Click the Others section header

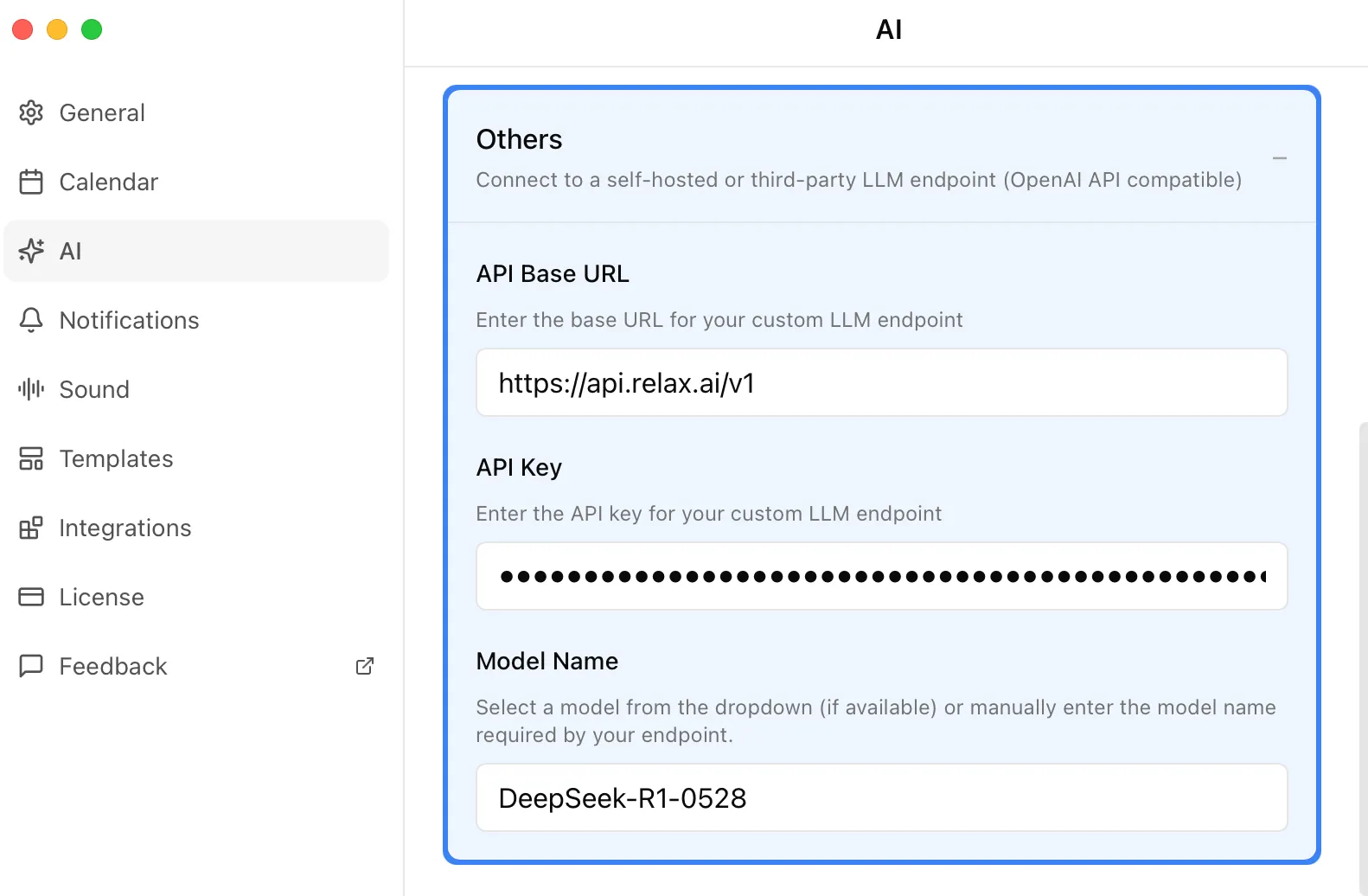coord(519,140)
